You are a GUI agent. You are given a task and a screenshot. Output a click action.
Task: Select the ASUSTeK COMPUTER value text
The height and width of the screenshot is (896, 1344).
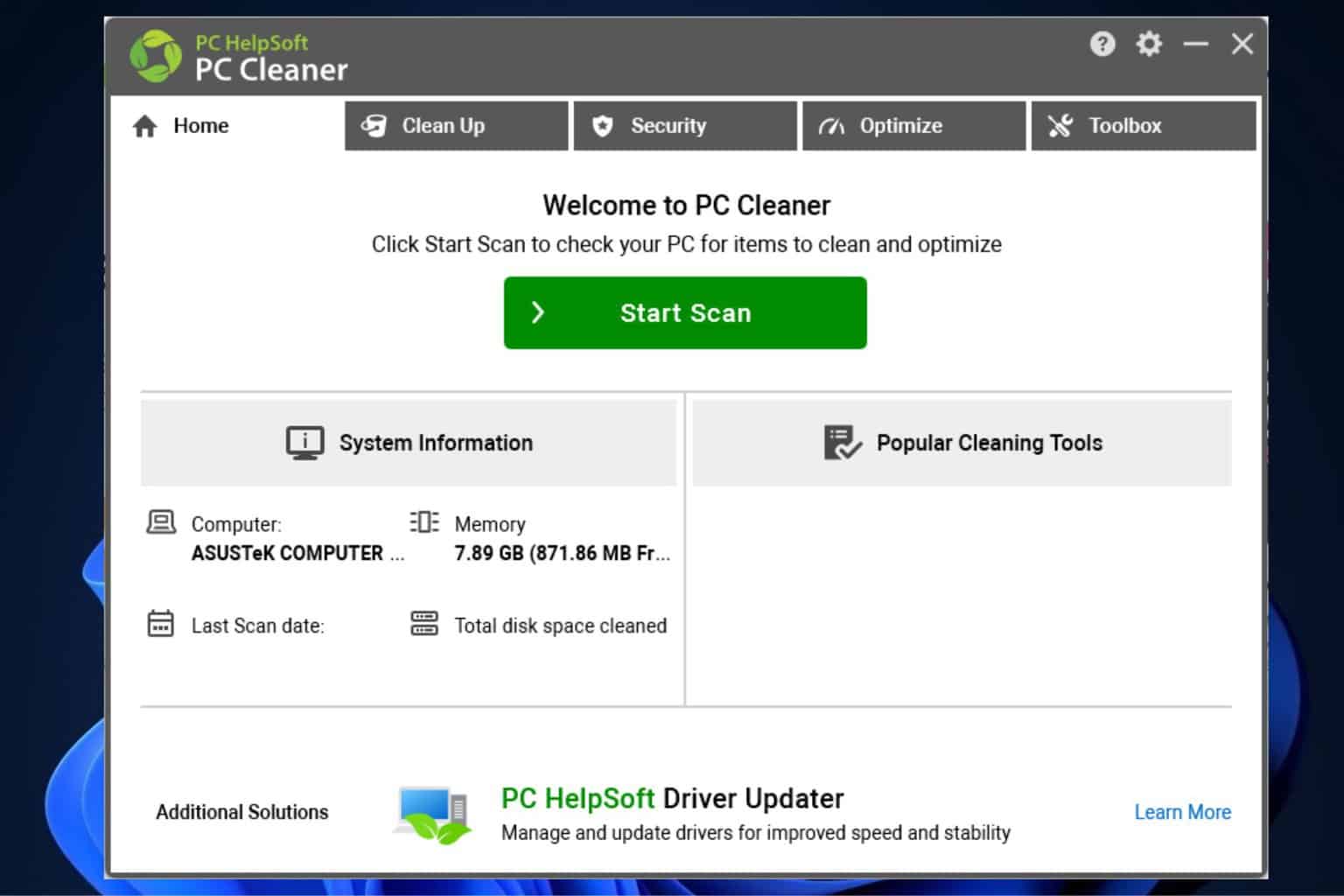click(x=297, y=554)
